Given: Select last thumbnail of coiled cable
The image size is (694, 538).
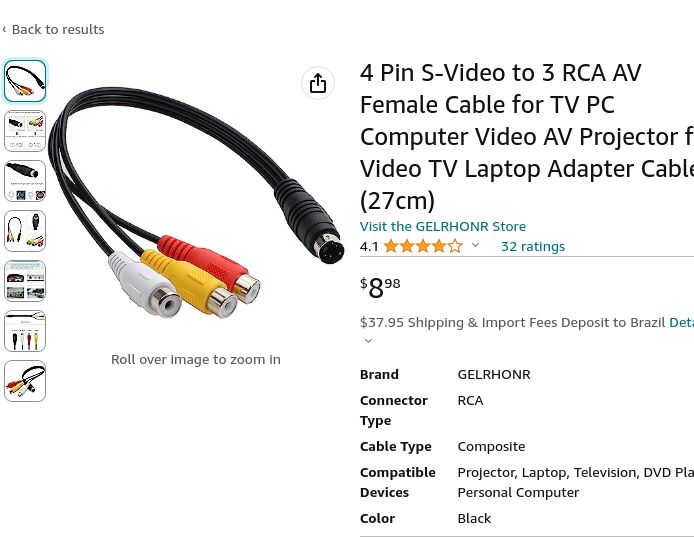Looking at the screenshot, I should click(x=25, y=381).
